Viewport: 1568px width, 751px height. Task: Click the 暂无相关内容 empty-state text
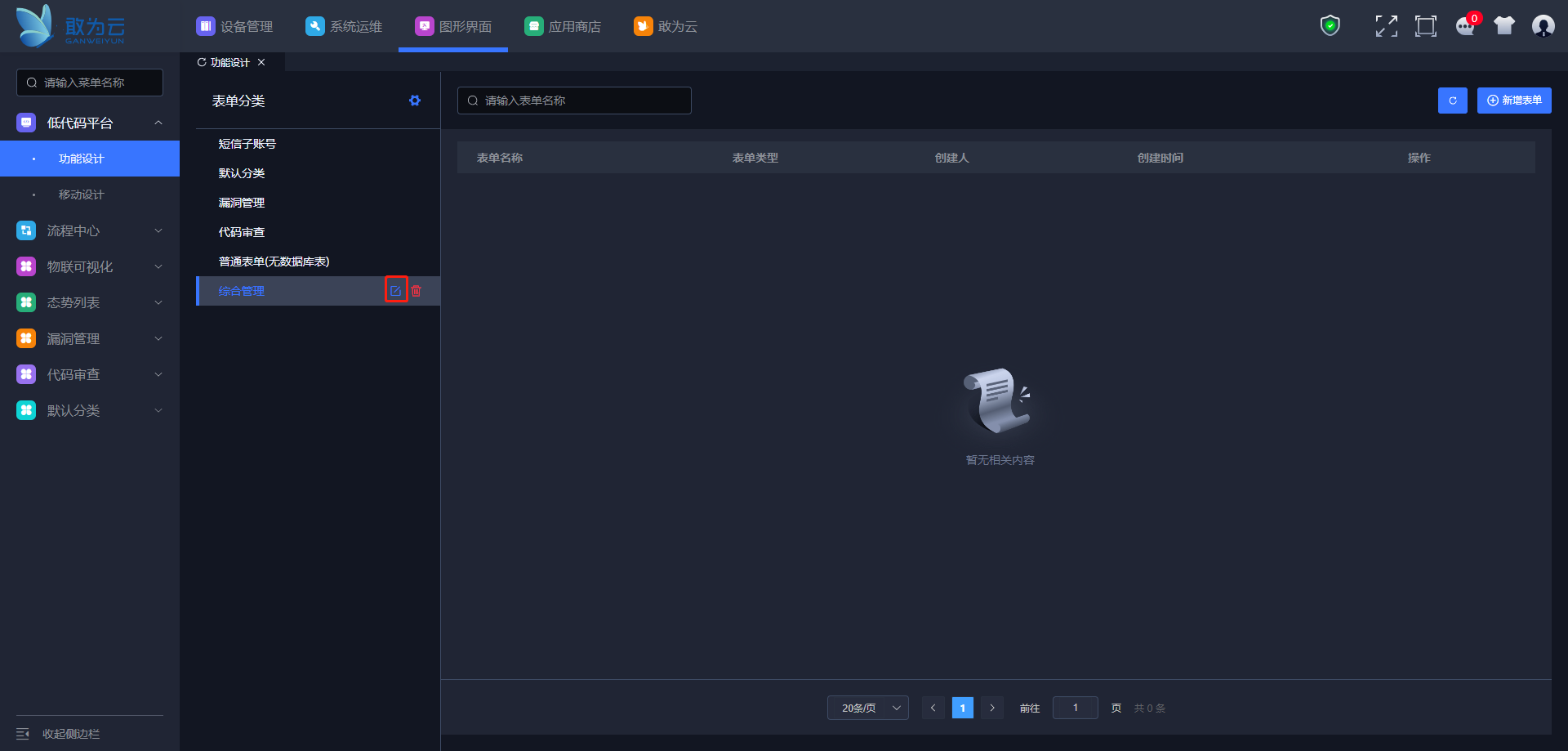point(1000,460)
